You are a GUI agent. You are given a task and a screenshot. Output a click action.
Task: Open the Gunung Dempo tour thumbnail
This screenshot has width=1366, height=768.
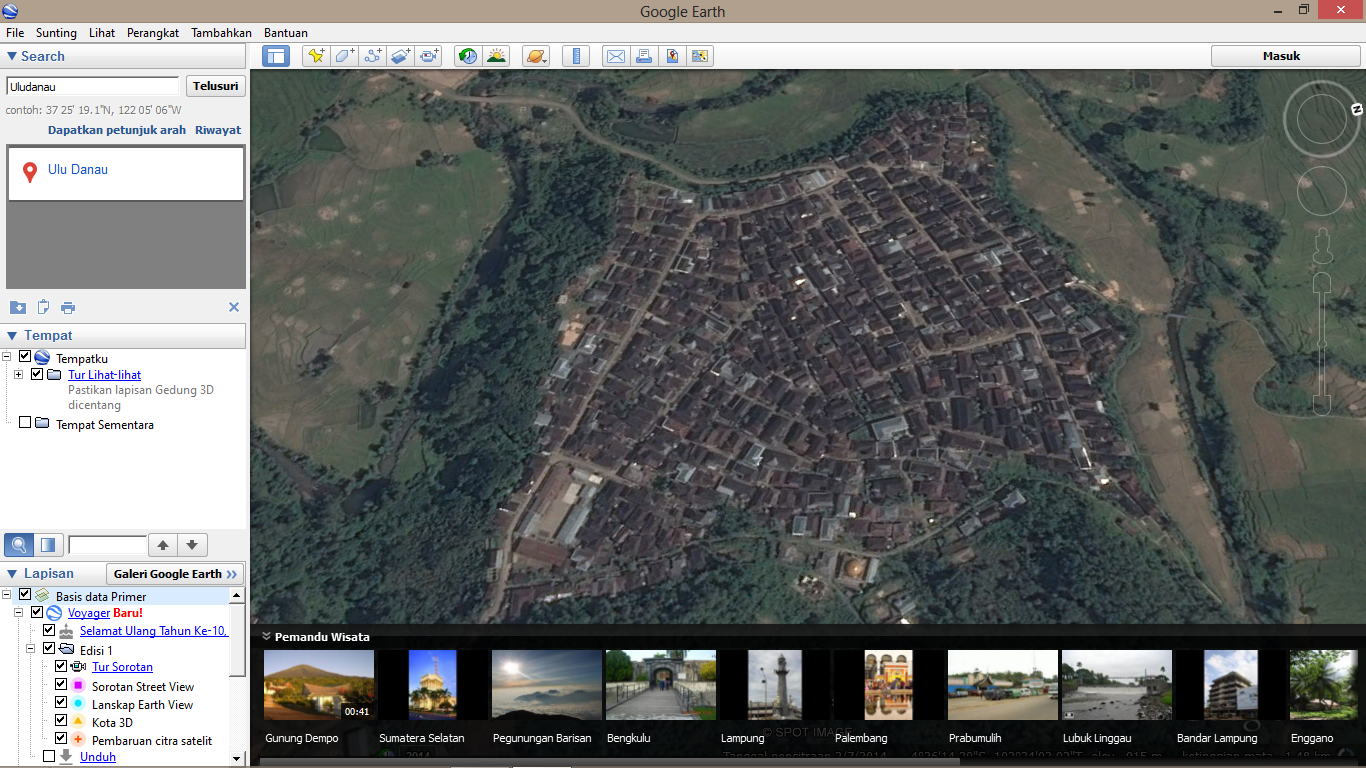[318, 685]
